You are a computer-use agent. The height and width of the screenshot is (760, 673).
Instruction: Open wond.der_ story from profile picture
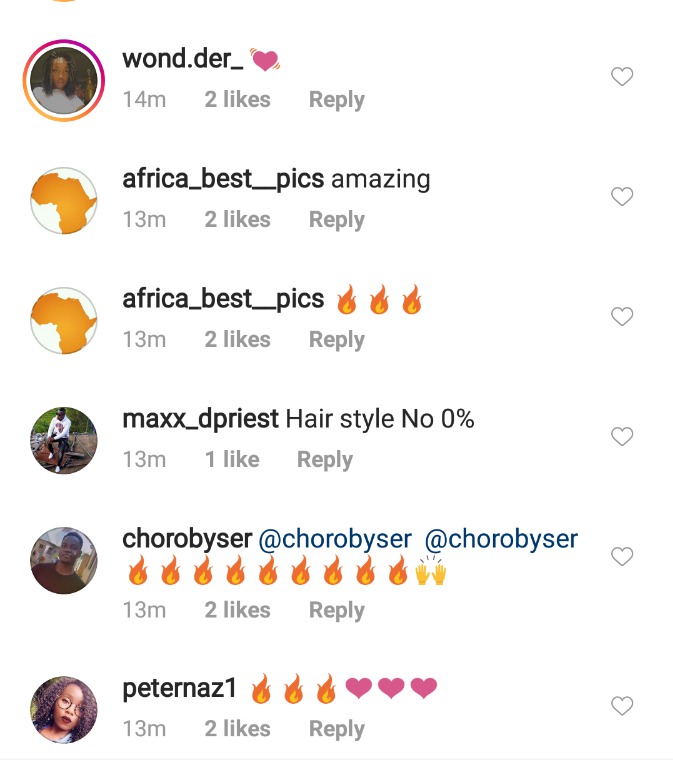click(x=63, y=80)
